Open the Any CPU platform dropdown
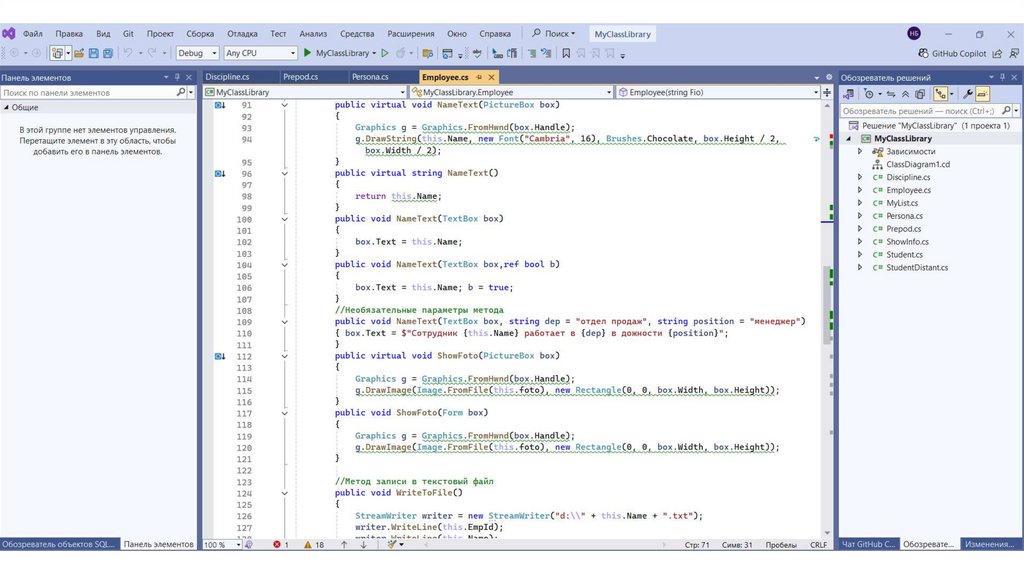Viewport: 1024px width, 574px height. [x=260, y=53]
